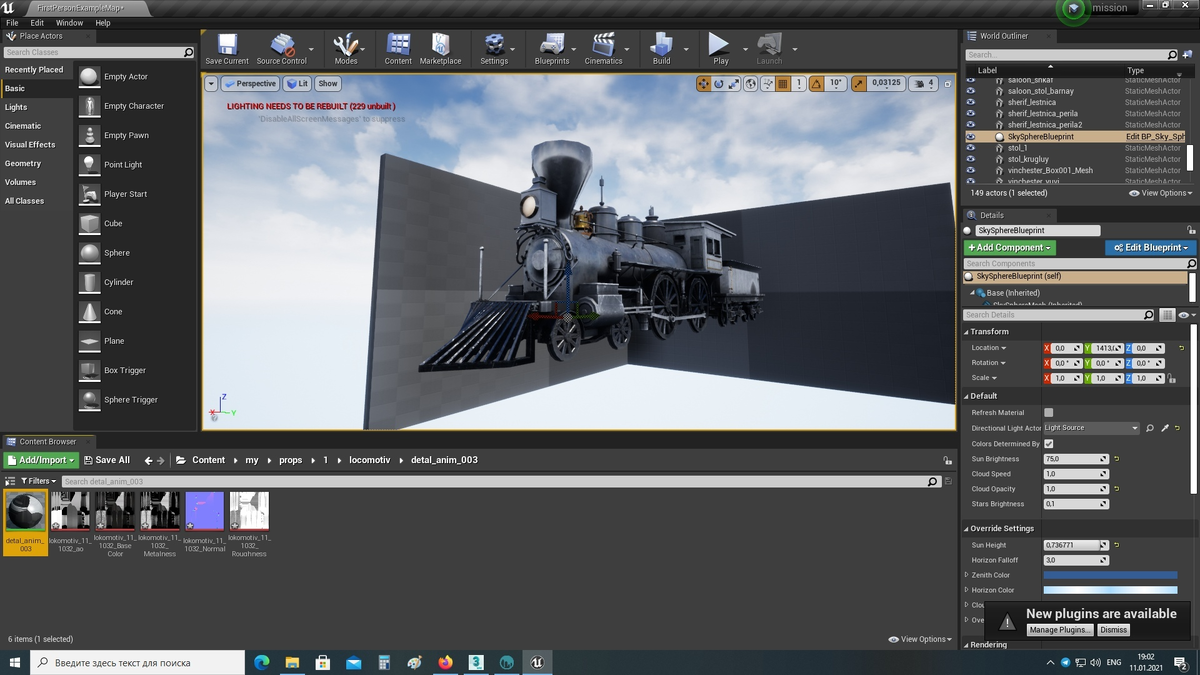Viewport: 1200px width, 675px height.
Task: Open the Directional Light Actor dropdown
Action: click(x=1091, y=428)
